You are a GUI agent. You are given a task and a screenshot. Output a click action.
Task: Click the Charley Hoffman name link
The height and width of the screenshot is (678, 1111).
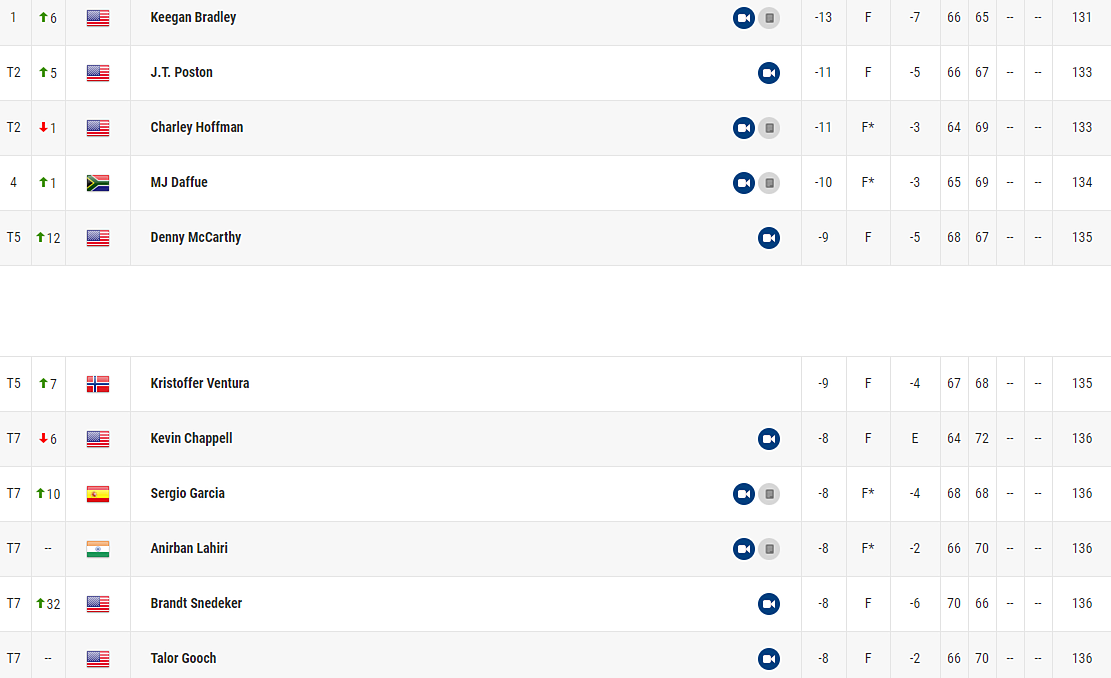click(196, 127)
